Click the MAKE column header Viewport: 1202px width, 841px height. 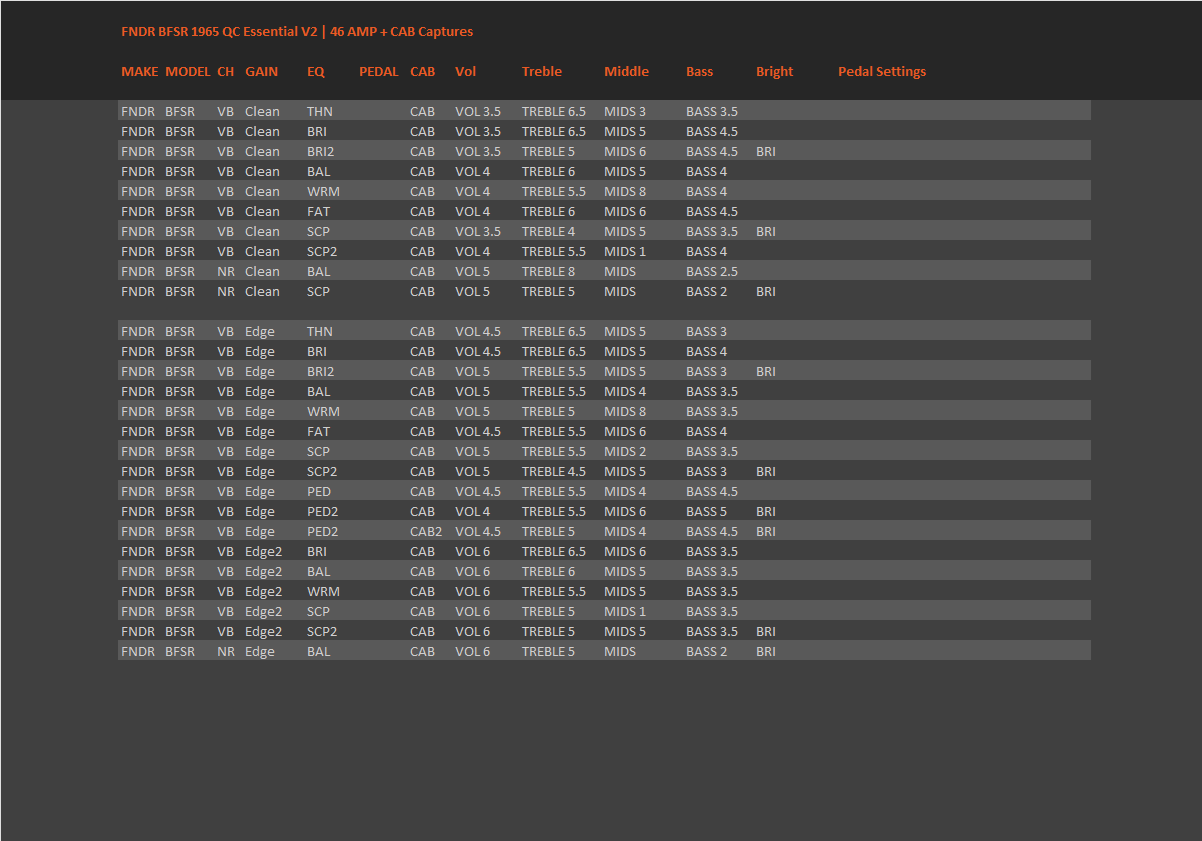click(139, 72)
